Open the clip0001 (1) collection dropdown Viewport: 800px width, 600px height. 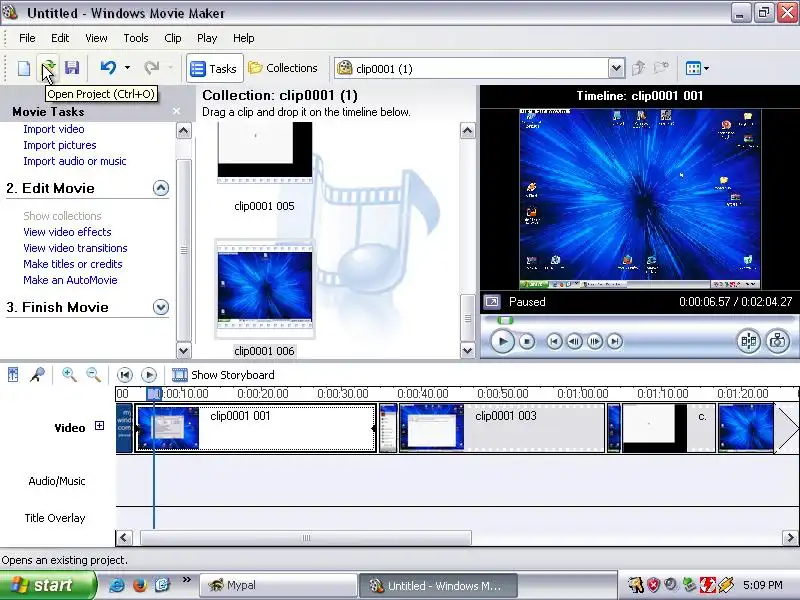click(x=616, y=68)
